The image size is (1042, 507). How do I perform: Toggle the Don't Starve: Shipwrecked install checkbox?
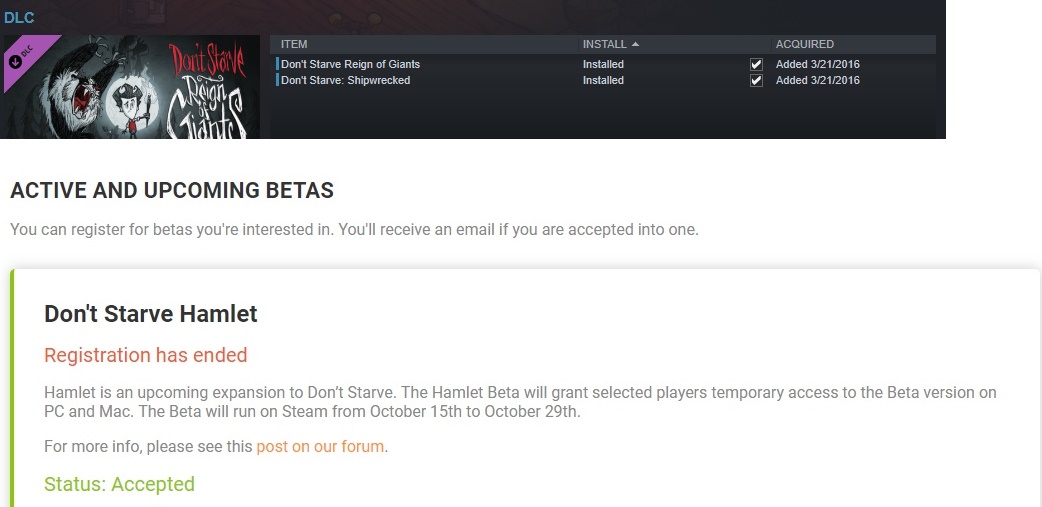pyautogui.click(x=756, y=81)
